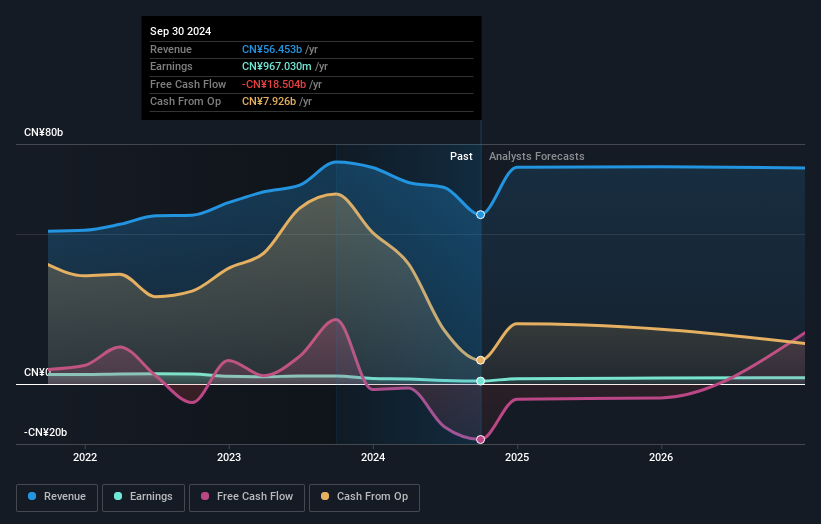Screen dimensions: 821x524
Task: Click the Cash From Op value CN¥7.926b
Action: (269, 102)
